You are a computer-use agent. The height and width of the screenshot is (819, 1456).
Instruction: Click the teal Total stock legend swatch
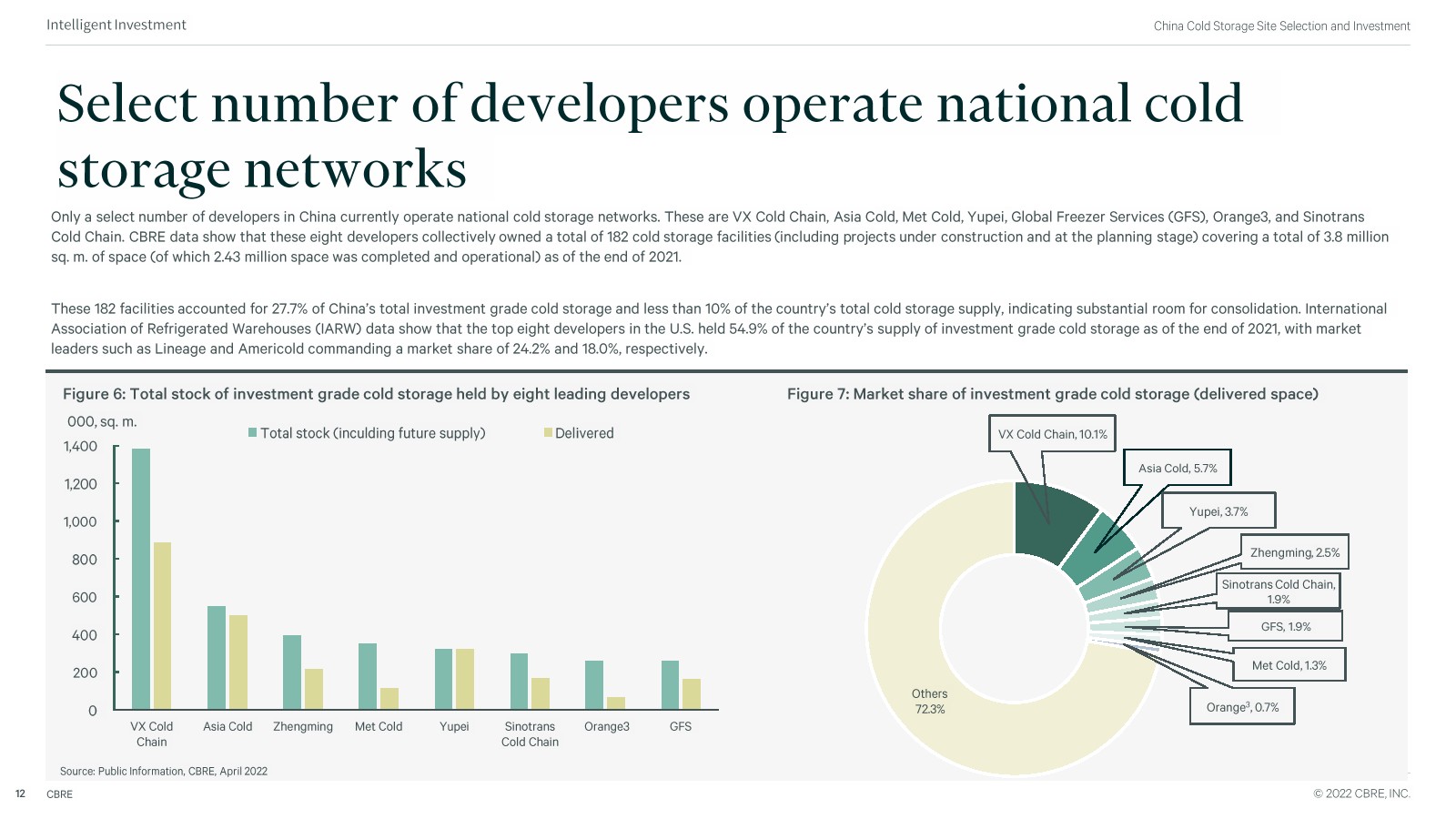252,433
